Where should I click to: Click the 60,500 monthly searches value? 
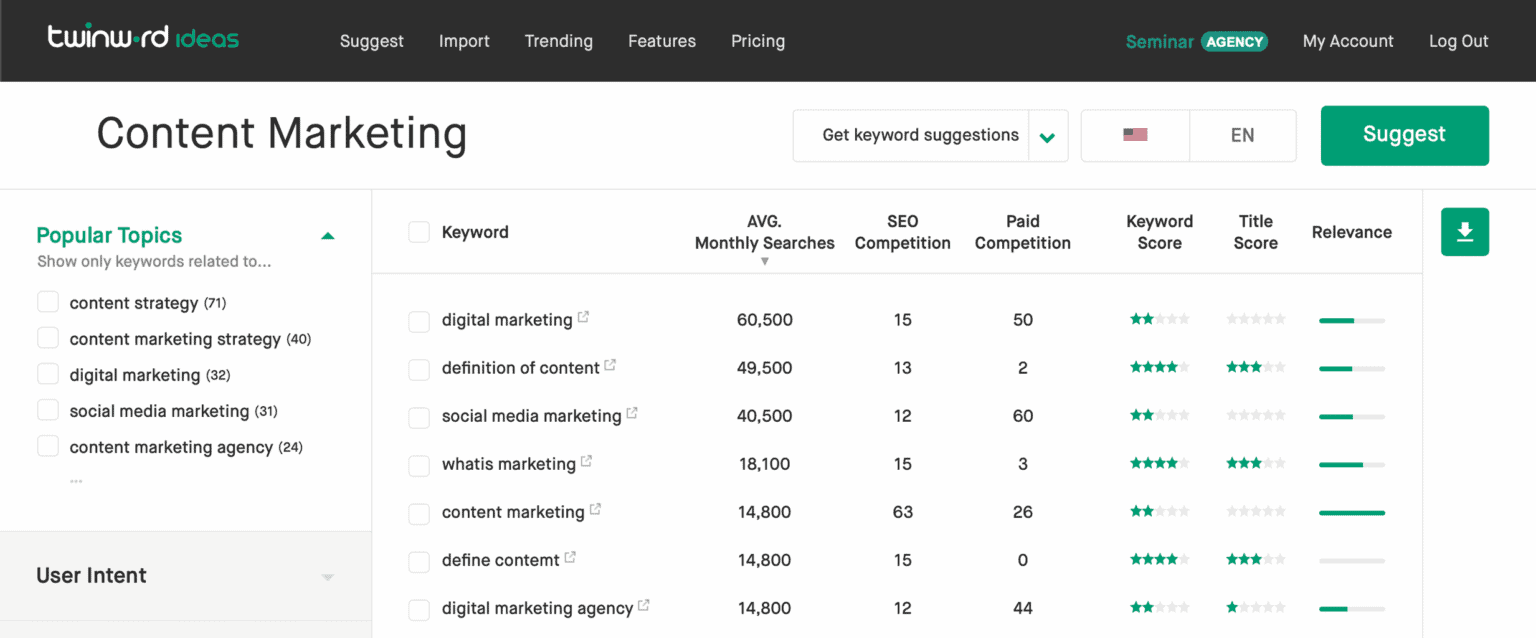[765, 320]
